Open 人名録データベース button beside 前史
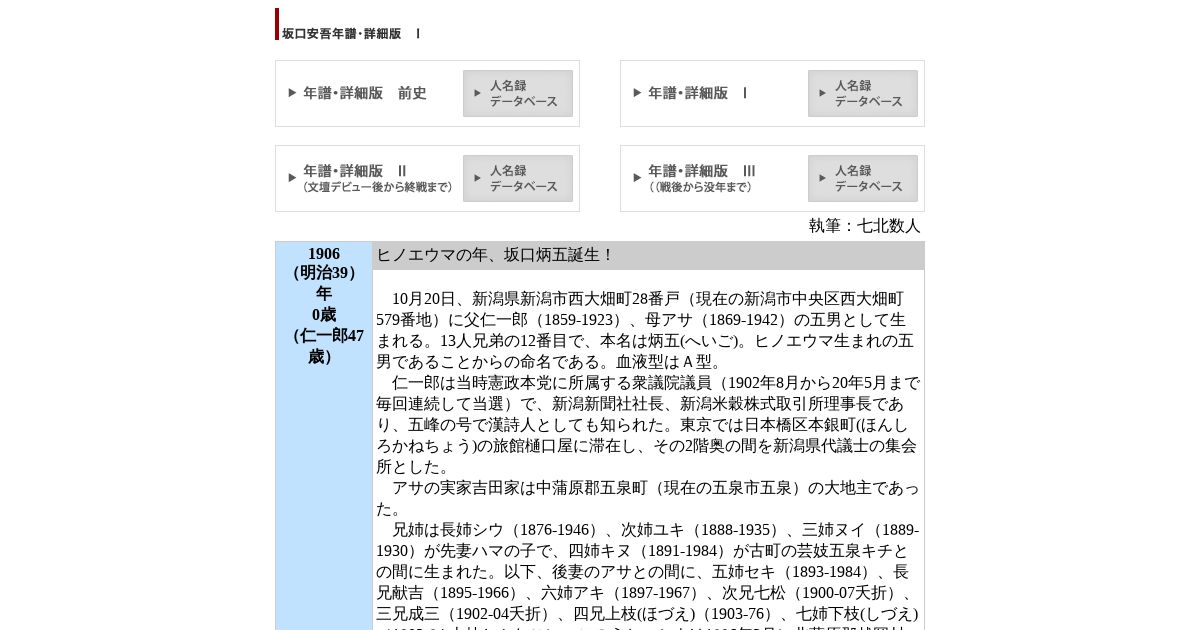Image resolution: width=1200 pixels, height=630 pixels. click(518, 93)
